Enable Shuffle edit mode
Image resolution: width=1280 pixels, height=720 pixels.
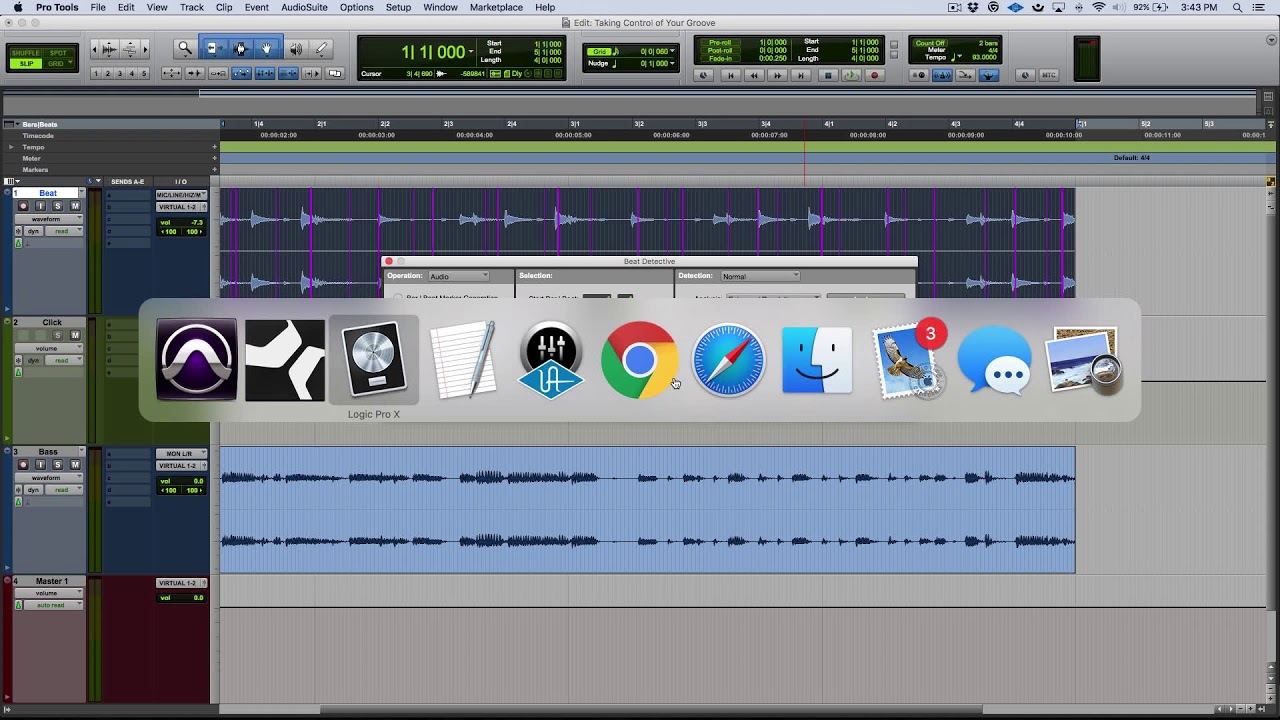pos(26,53)
